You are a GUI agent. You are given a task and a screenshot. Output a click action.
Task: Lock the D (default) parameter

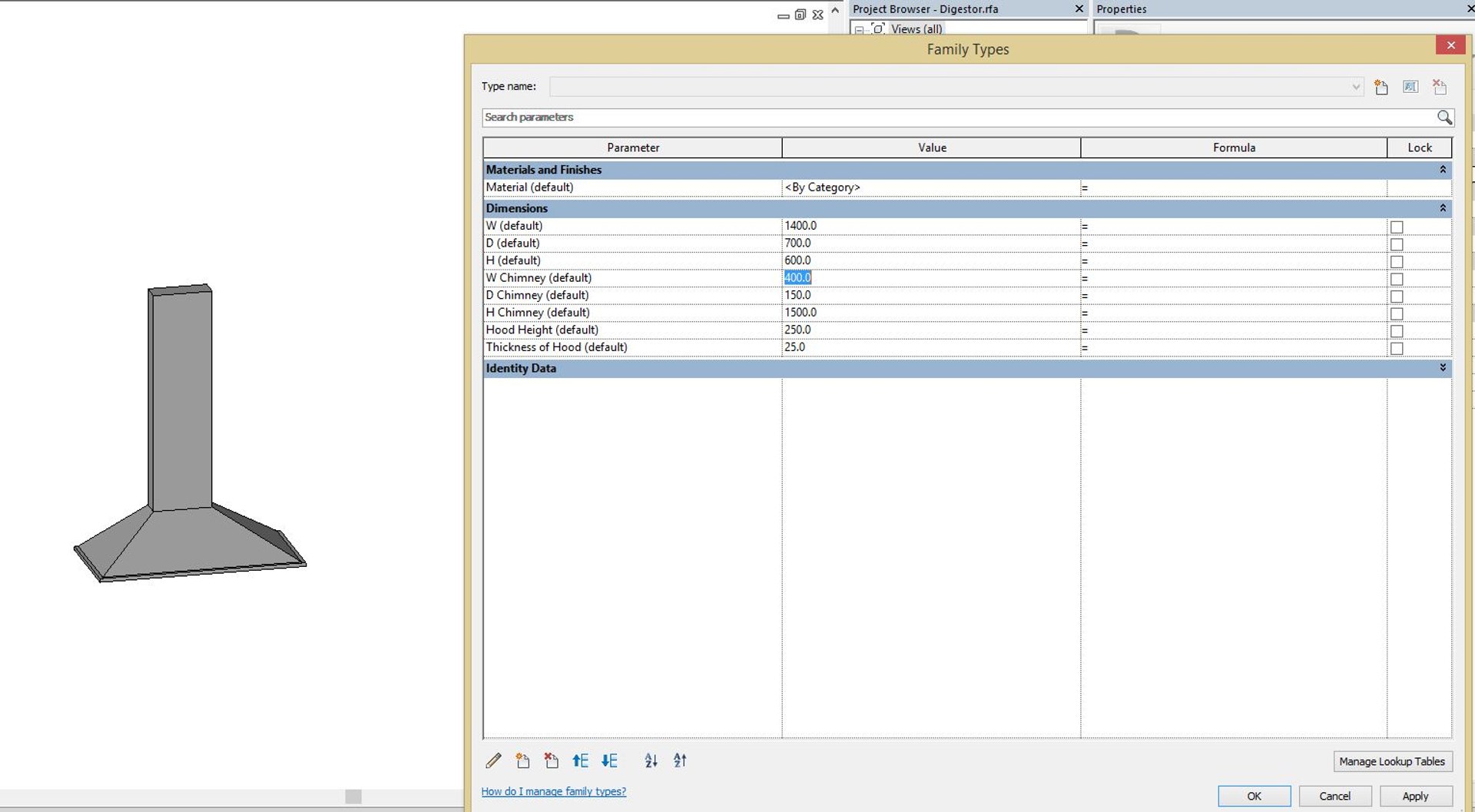coord(1397,244)
